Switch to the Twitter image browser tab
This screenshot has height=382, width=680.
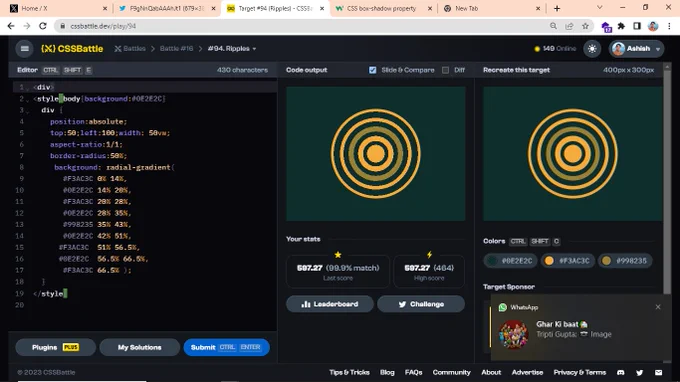coord(167,8)
